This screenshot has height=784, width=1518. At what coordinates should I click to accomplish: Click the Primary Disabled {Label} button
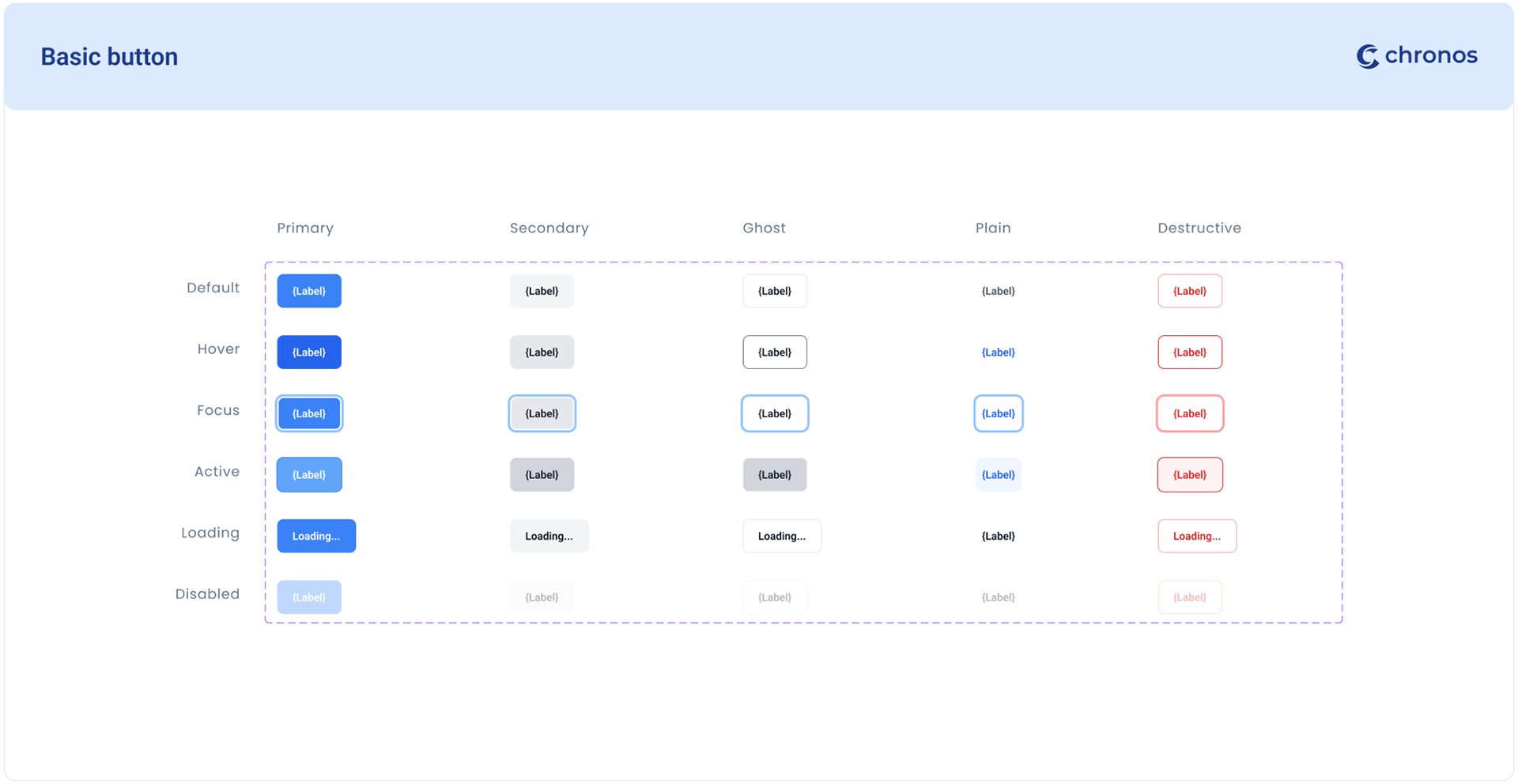[309, 597]
